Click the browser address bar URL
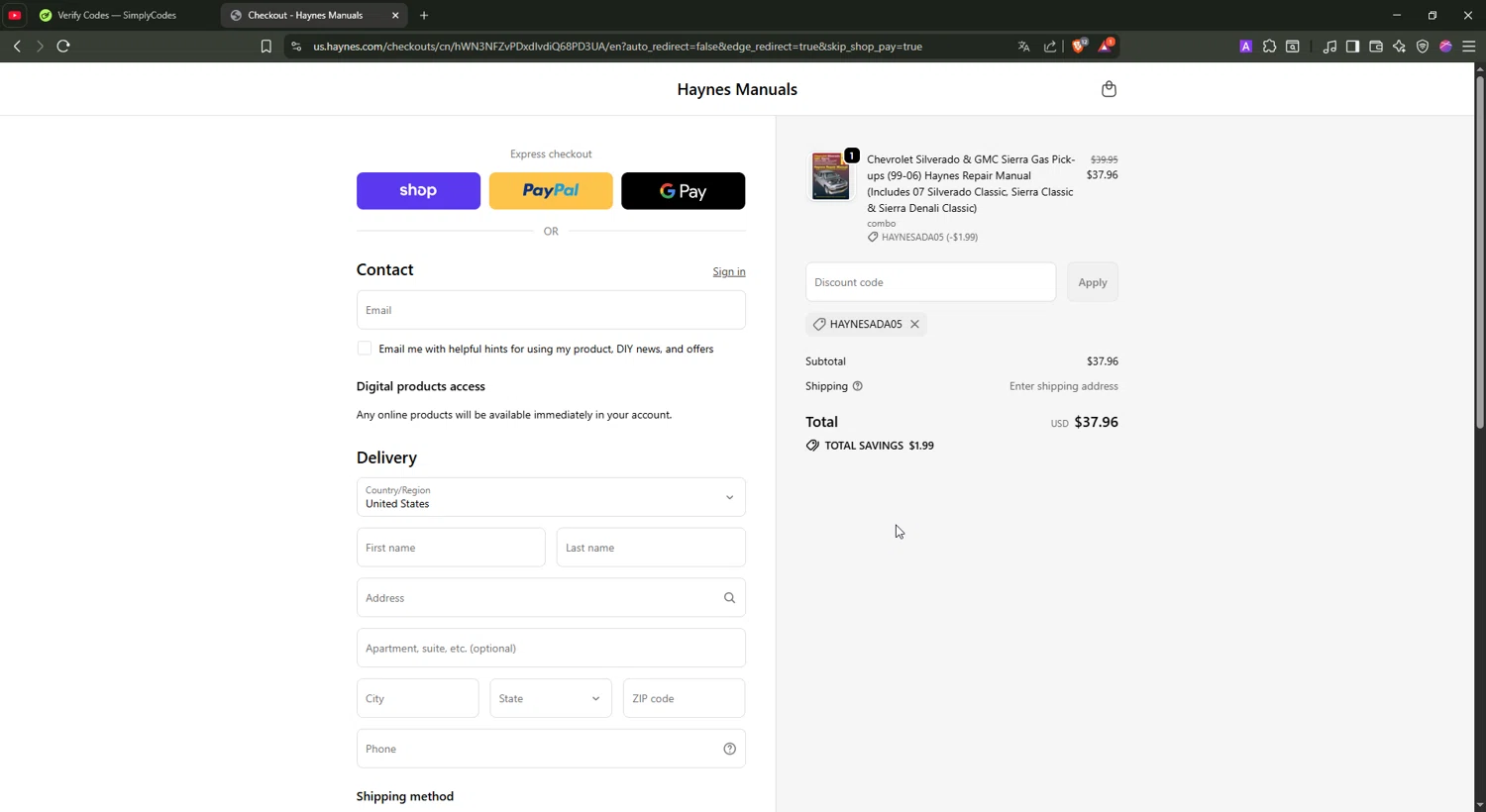Screen dimensions: 1486x812 click(617, 47)
